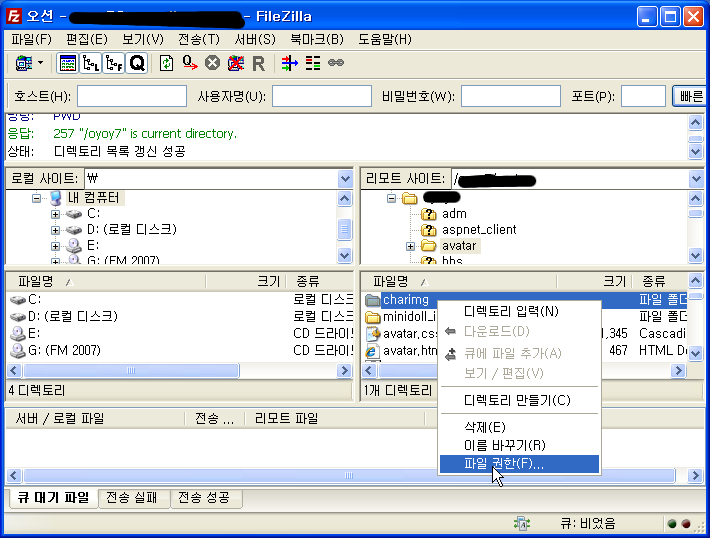Sort remote list by 종류 column
This screenshot has height=538, width=710.
(659, 282)
